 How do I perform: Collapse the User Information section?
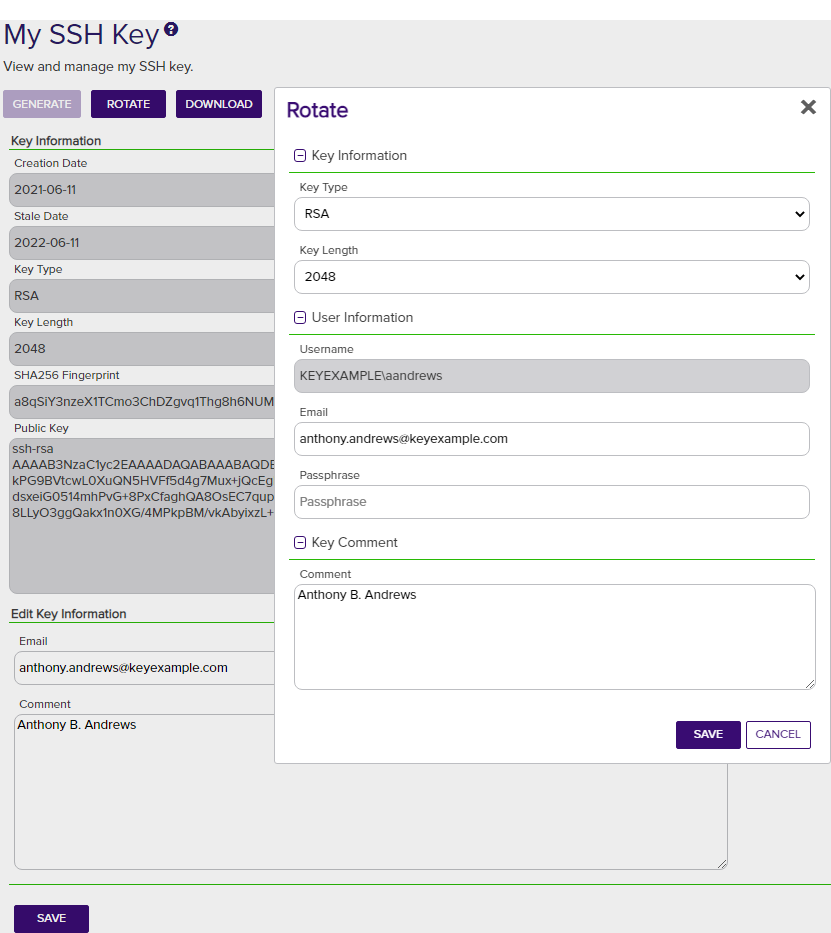[300, 318]
